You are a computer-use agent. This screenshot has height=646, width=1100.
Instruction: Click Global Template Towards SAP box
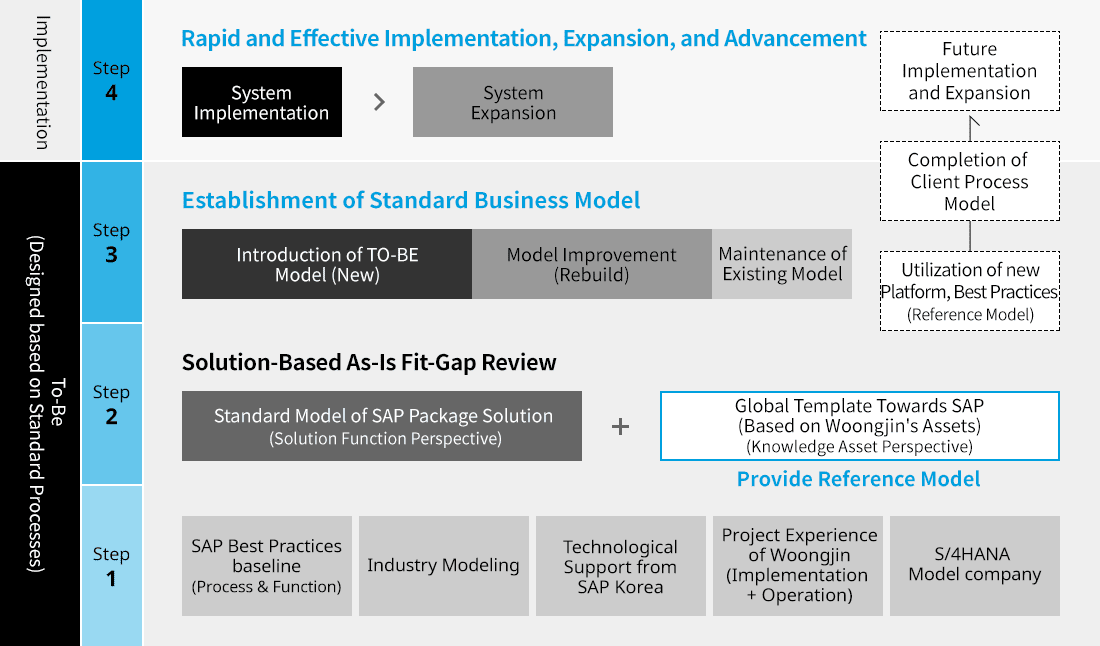[859, 426]
